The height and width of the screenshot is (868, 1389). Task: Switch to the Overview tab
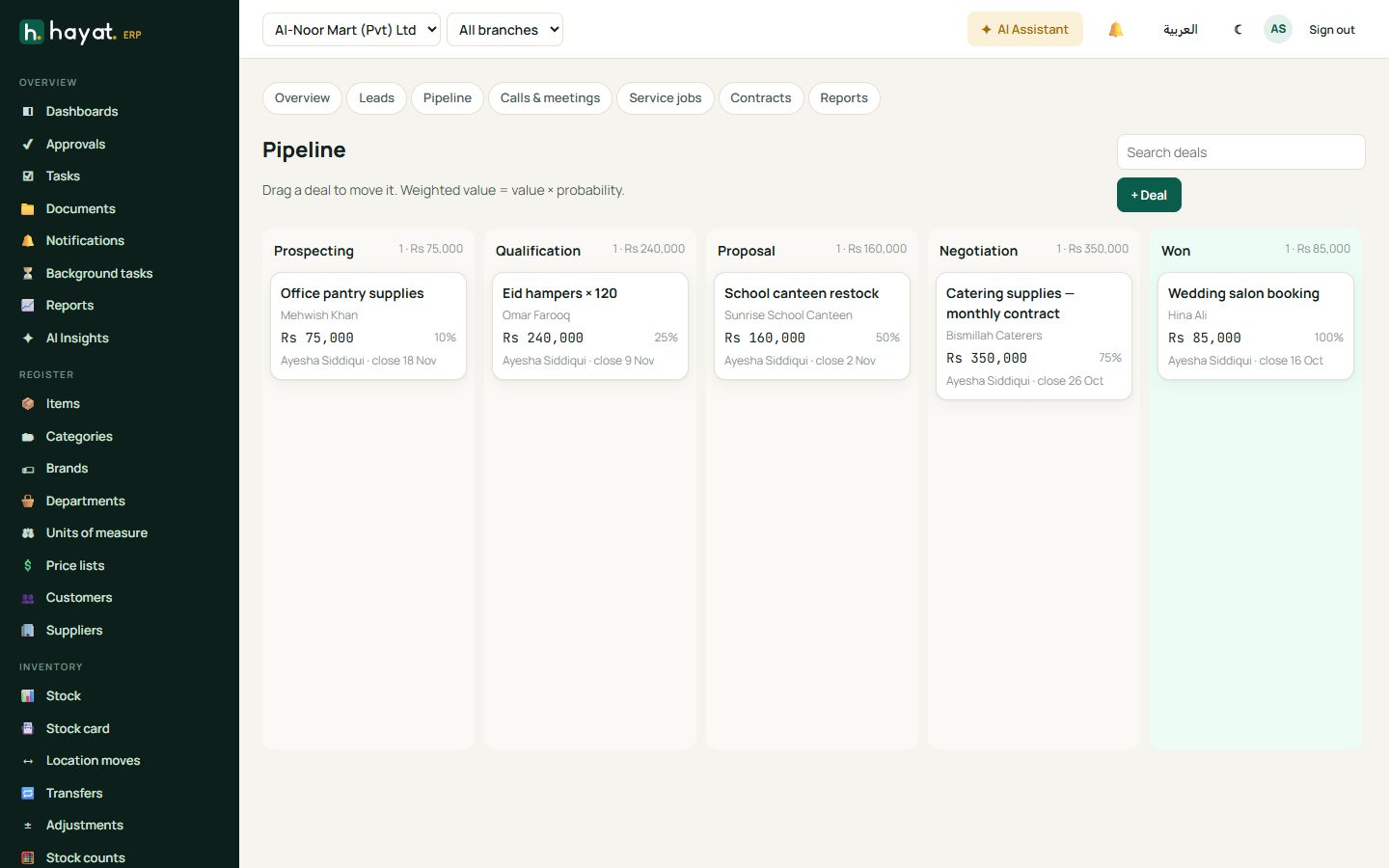click(302, 98)
